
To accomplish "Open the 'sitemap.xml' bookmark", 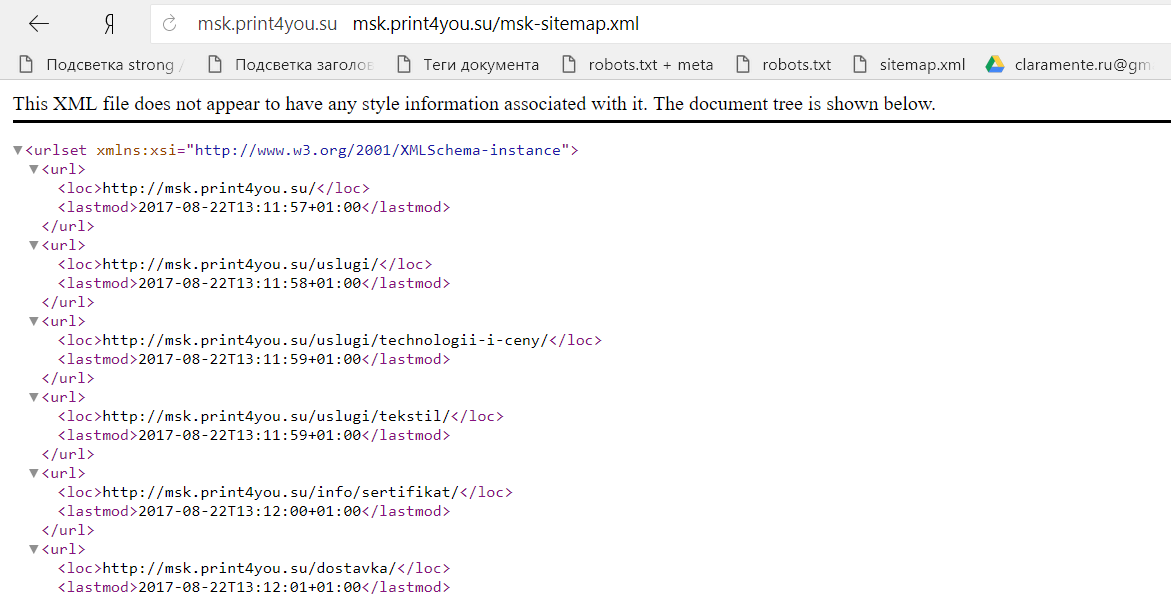I will (x=909, y=65).
